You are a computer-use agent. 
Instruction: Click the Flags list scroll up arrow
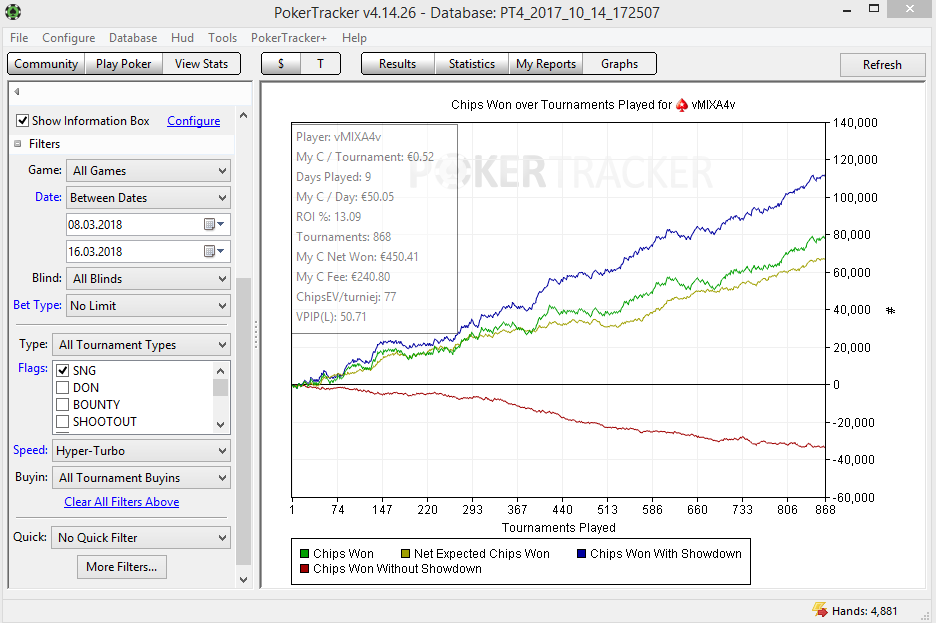pyautogui.click(x=221, y=371)
